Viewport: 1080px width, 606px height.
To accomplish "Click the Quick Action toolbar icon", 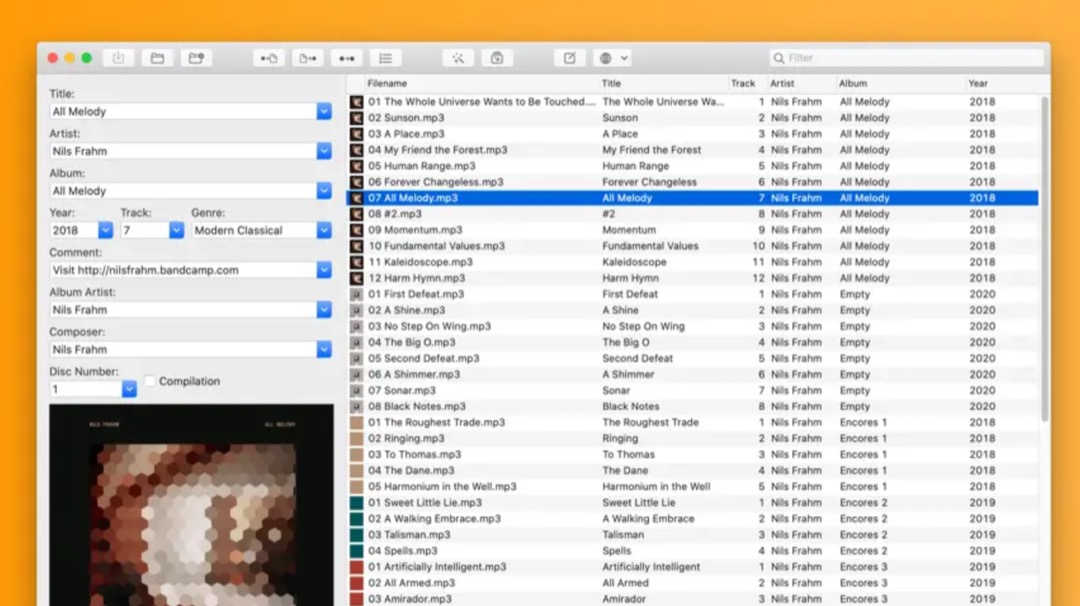I will [497, 58].
